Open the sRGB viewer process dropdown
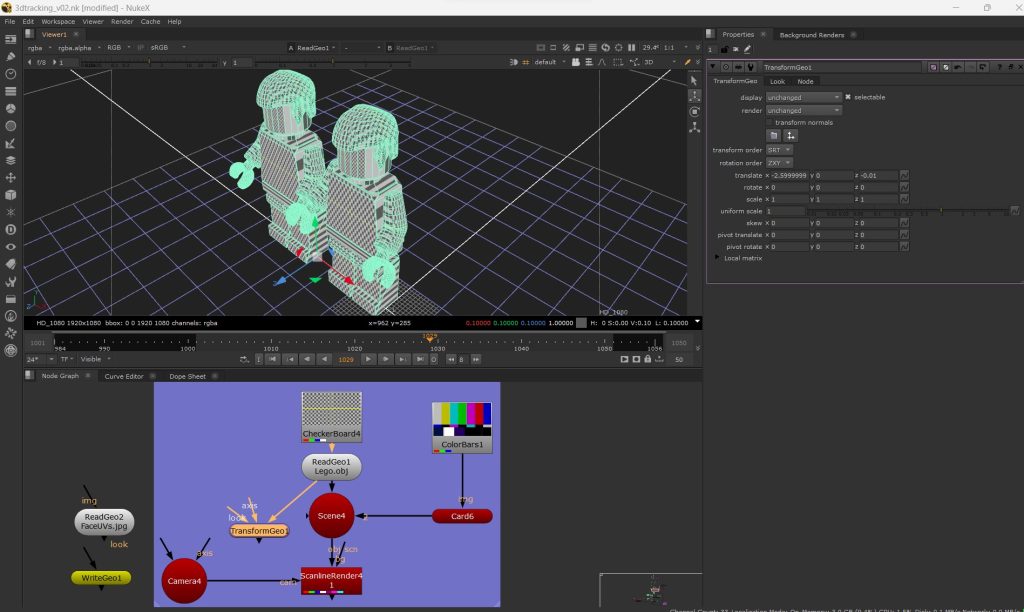The width and height of the screenshot is (1024, 612). [168, 48]
